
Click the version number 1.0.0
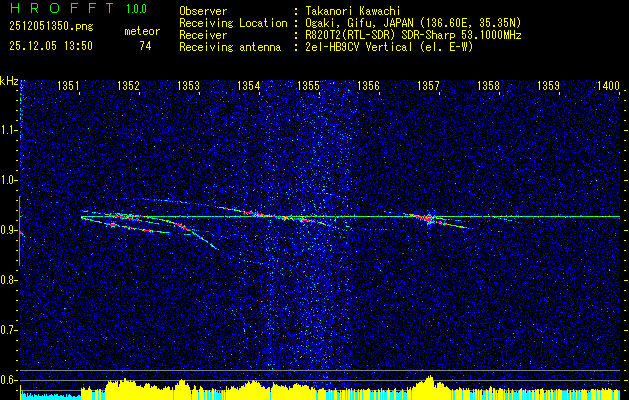point(136,8)
